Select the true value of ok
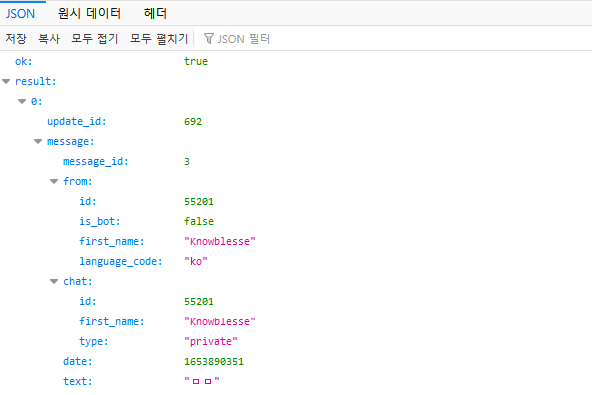The height and width of the screenshot is (395, 592). tap(196, 62)
